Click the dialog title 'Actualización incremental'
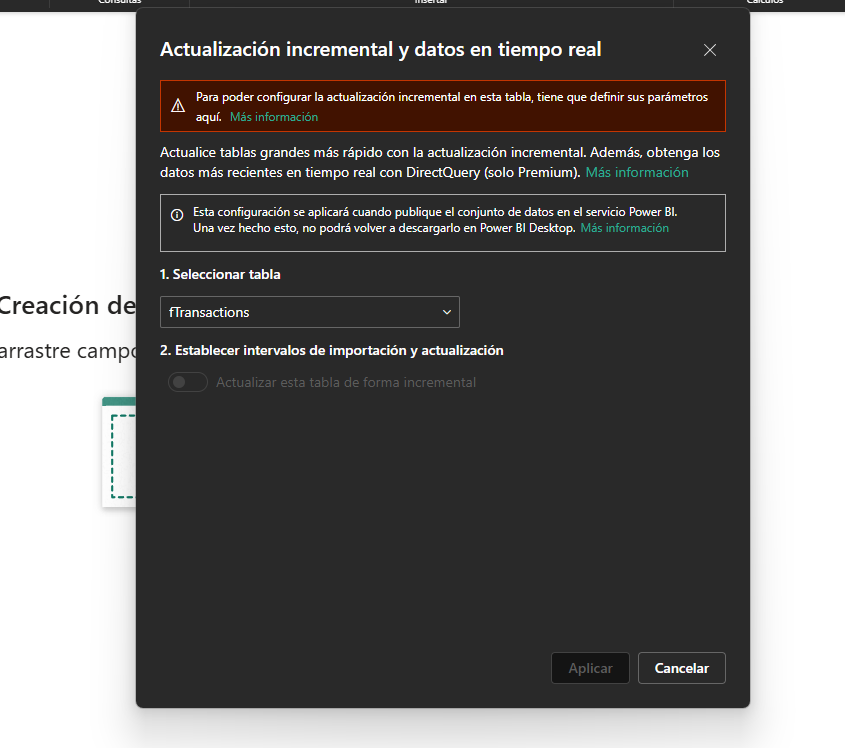Image resolution: width=845 pixels, height=748 pixels. coord(380,49)
